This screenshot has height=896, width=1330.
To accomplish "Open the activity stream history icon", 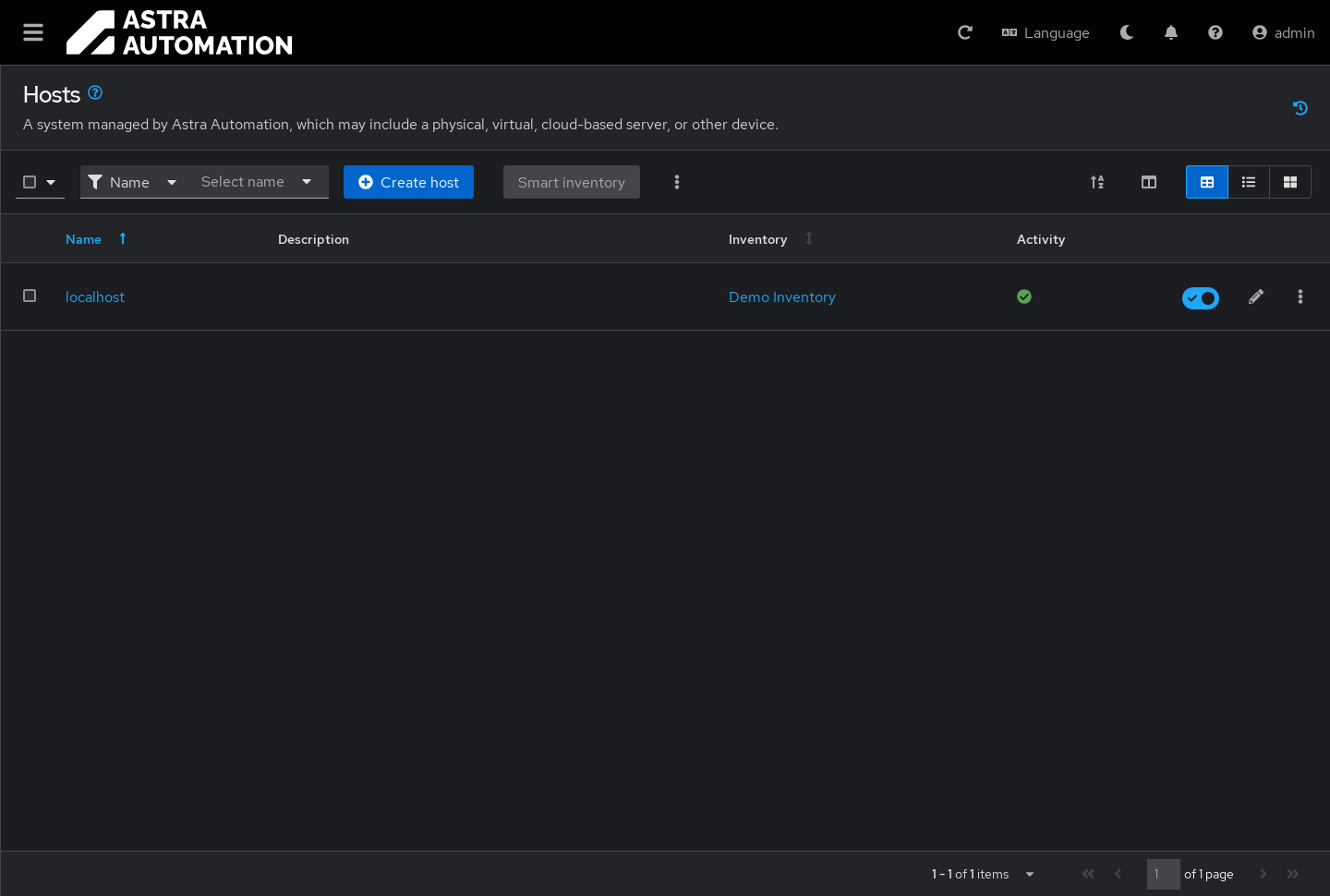I will pos(1300,108).
